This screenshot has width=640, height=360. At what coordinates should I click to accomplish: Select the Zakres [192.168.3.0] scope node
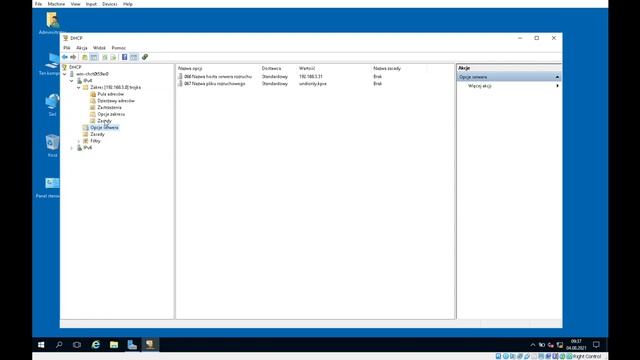[116, 87]
